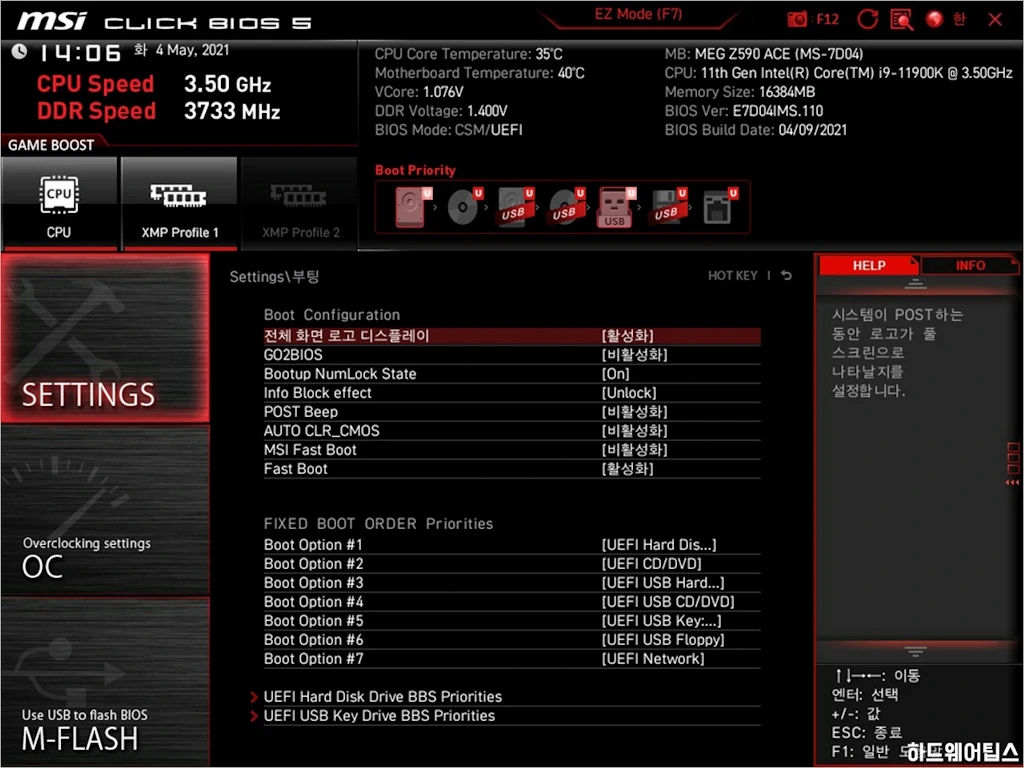The image size is (1024, 768).
Task: Select network boot priority icon
Action: point(720,207)
